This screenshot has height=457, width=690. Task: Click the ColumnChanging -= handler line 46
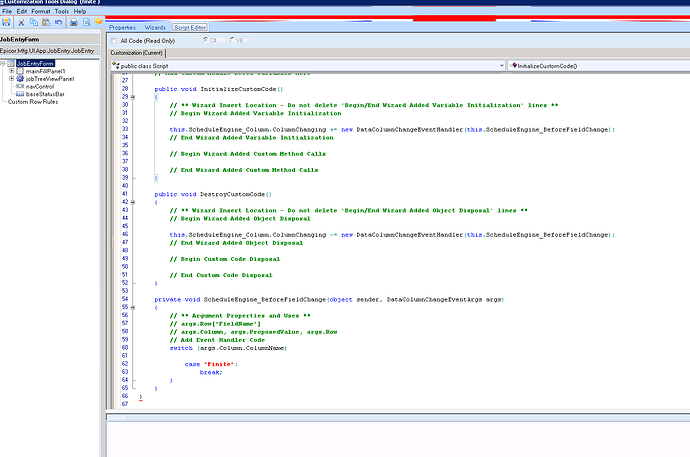coord(392,234)
